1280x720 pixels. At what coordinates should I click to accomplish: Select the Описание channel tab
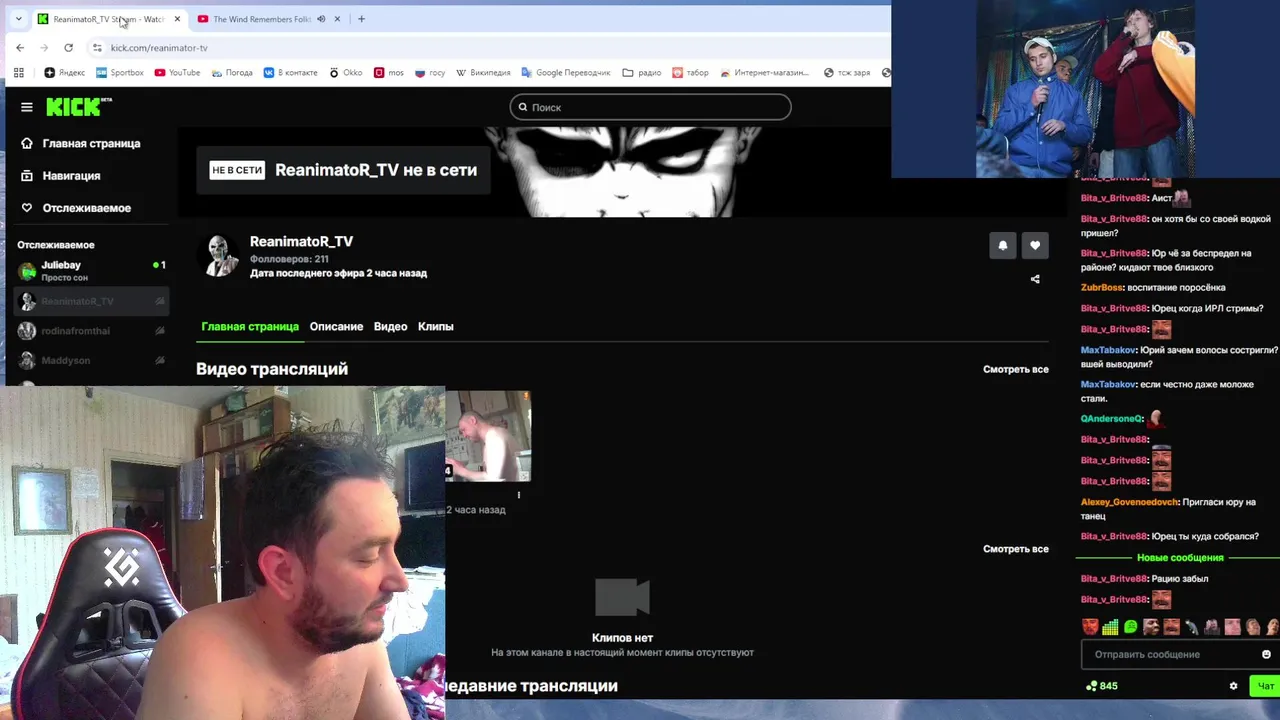[x=336, y=327]
